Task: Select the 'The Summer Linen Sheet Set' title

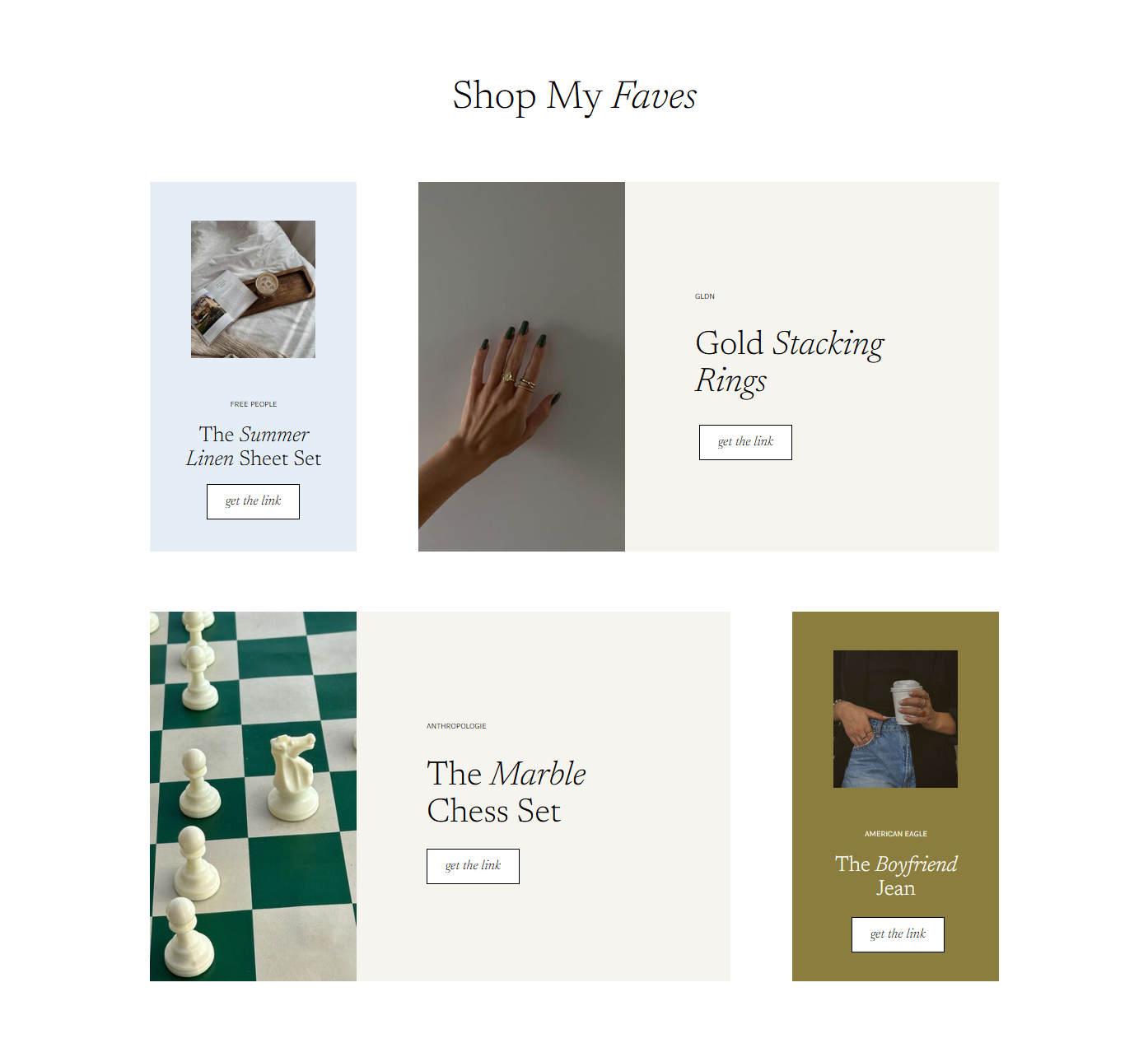Action: (x=254, y=446)
